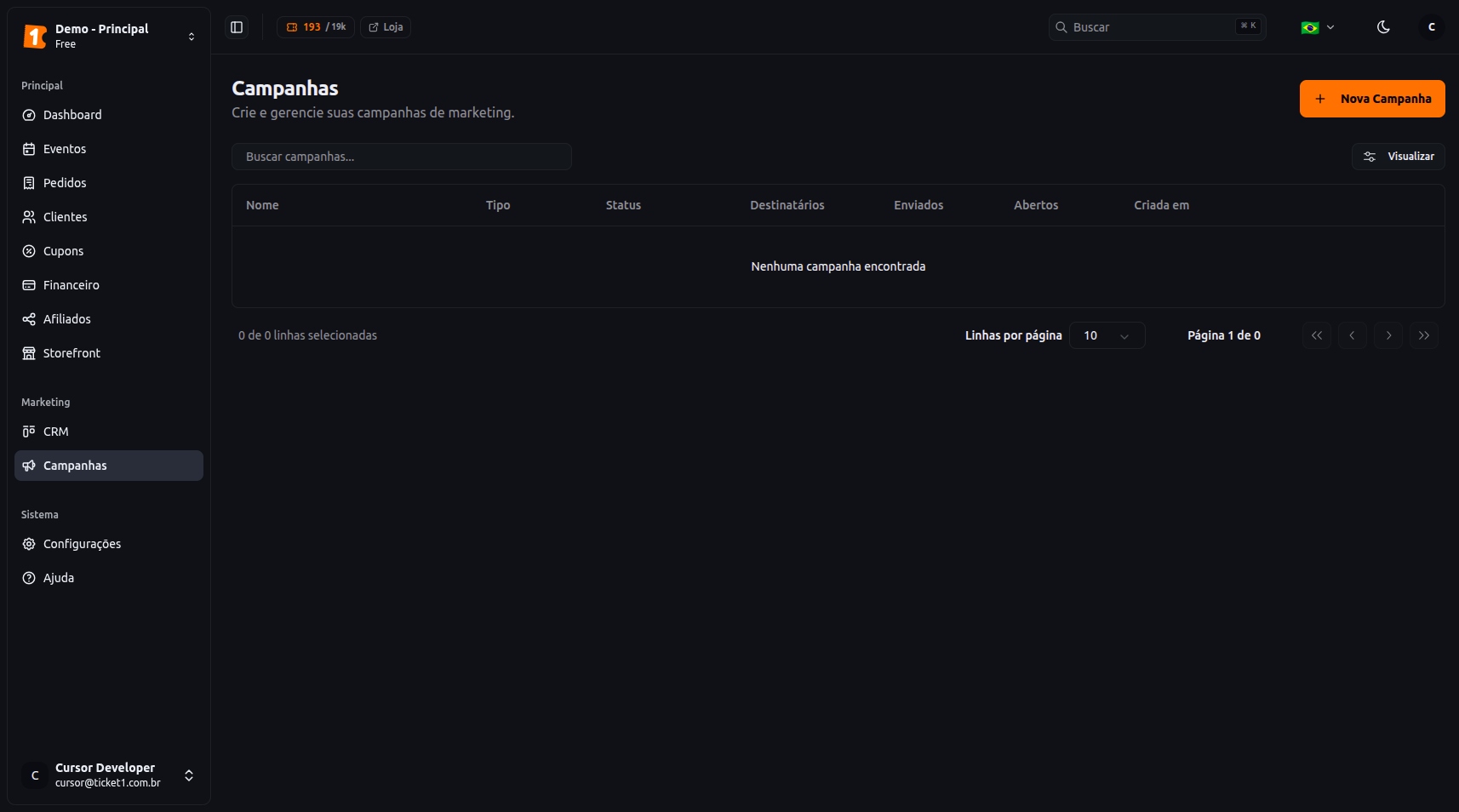The height and width of the screenshot is (812, 1459).
Task: Click the dark mode moon icon
Action: coord(1383,27)
